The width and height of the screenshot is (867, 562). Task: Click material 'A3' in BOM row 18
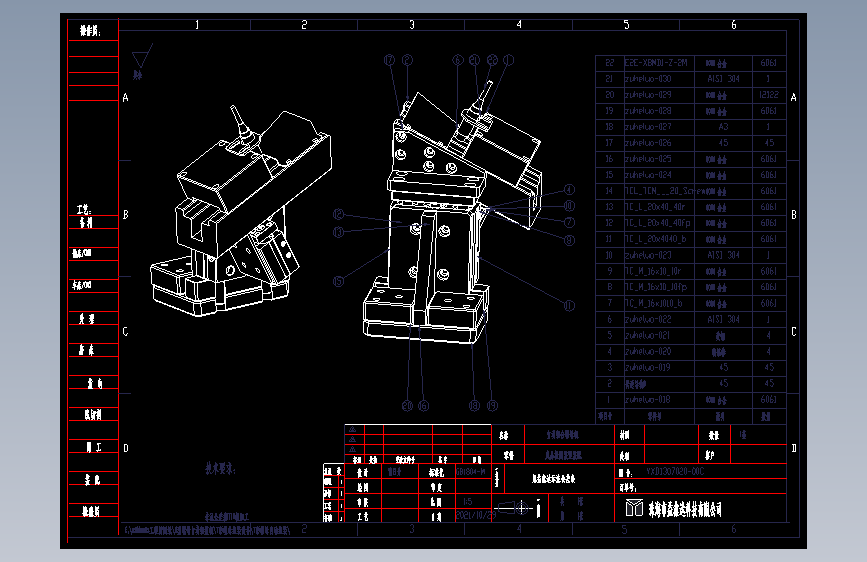[x=723, y=127]
